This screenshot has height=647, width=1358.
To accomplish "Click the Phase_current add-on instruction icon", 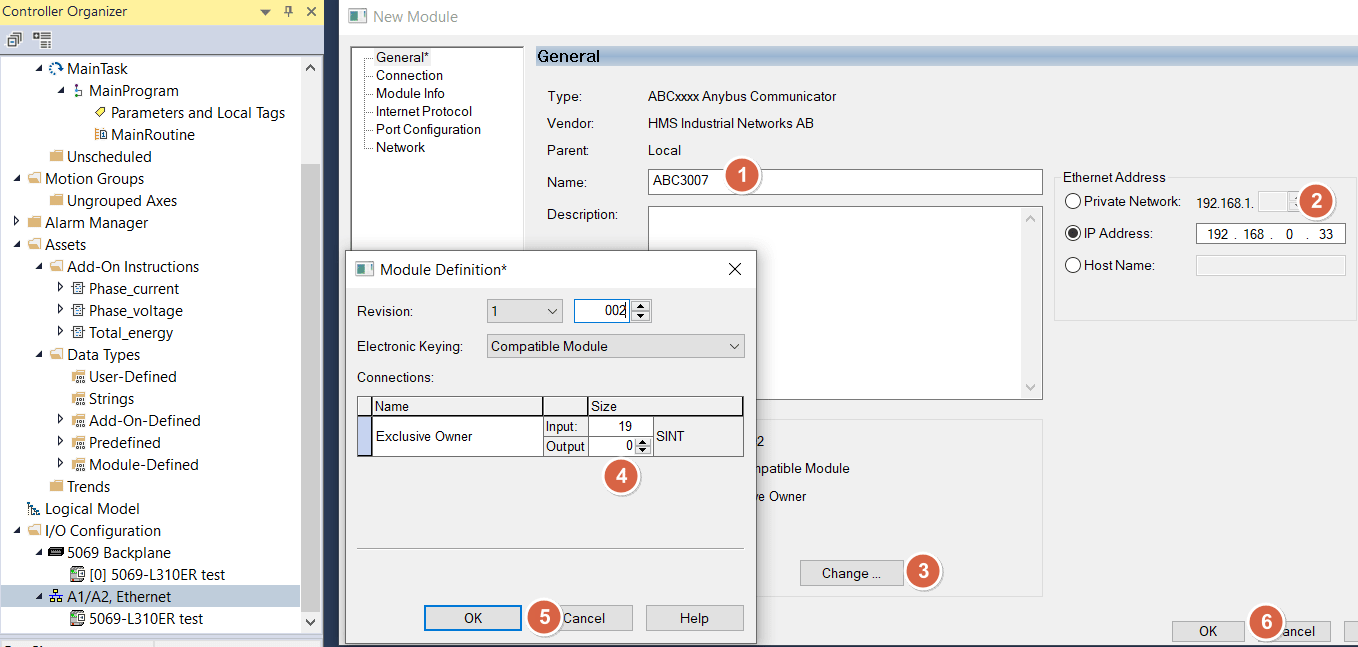I will 78,288.
